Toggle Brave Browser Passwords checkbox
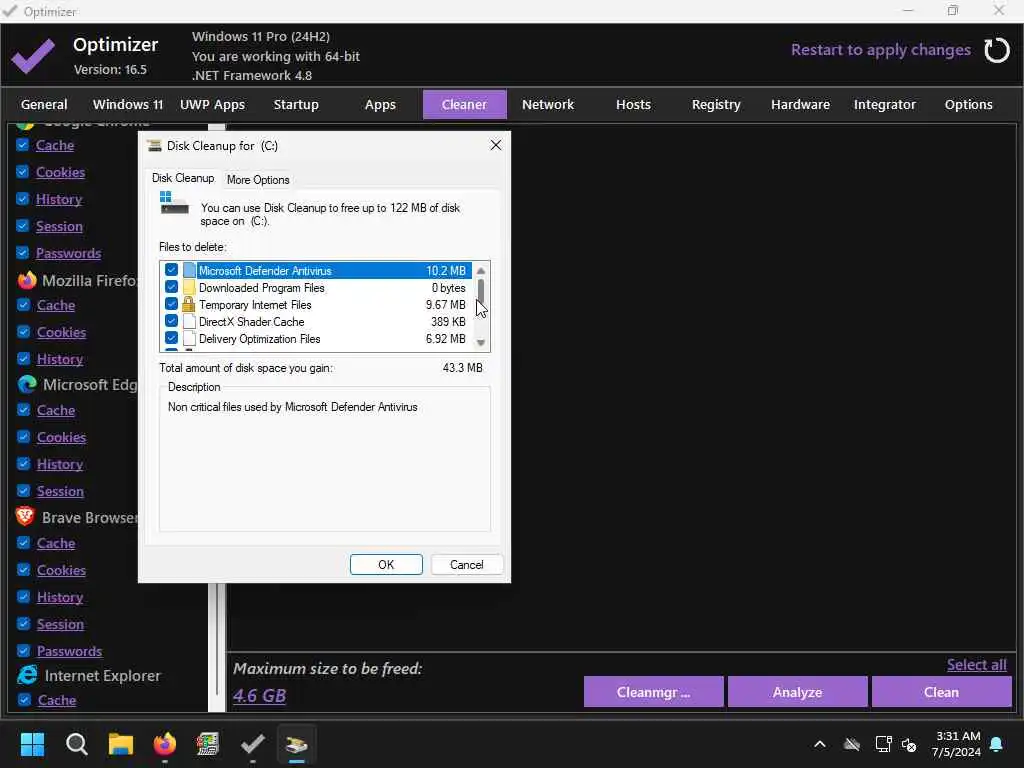The image size is (1024, 768). pyautogui.click(x=24, y=650)
